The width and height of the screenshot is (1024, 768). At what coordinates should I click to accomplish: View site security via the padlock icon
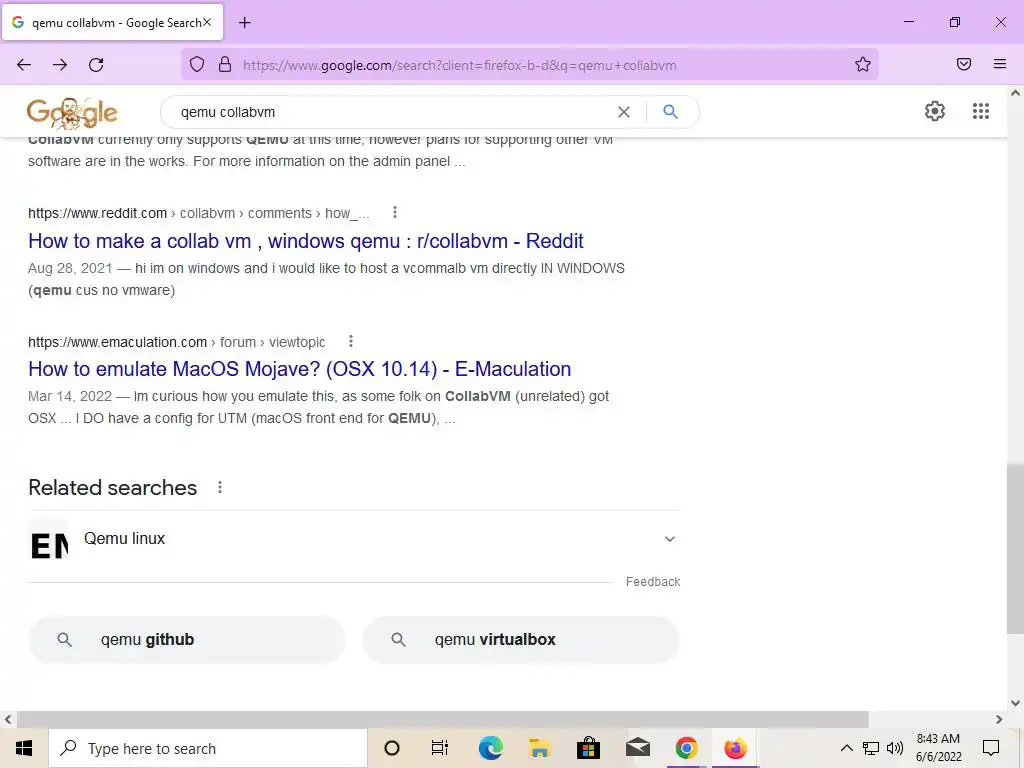point(225,64)
